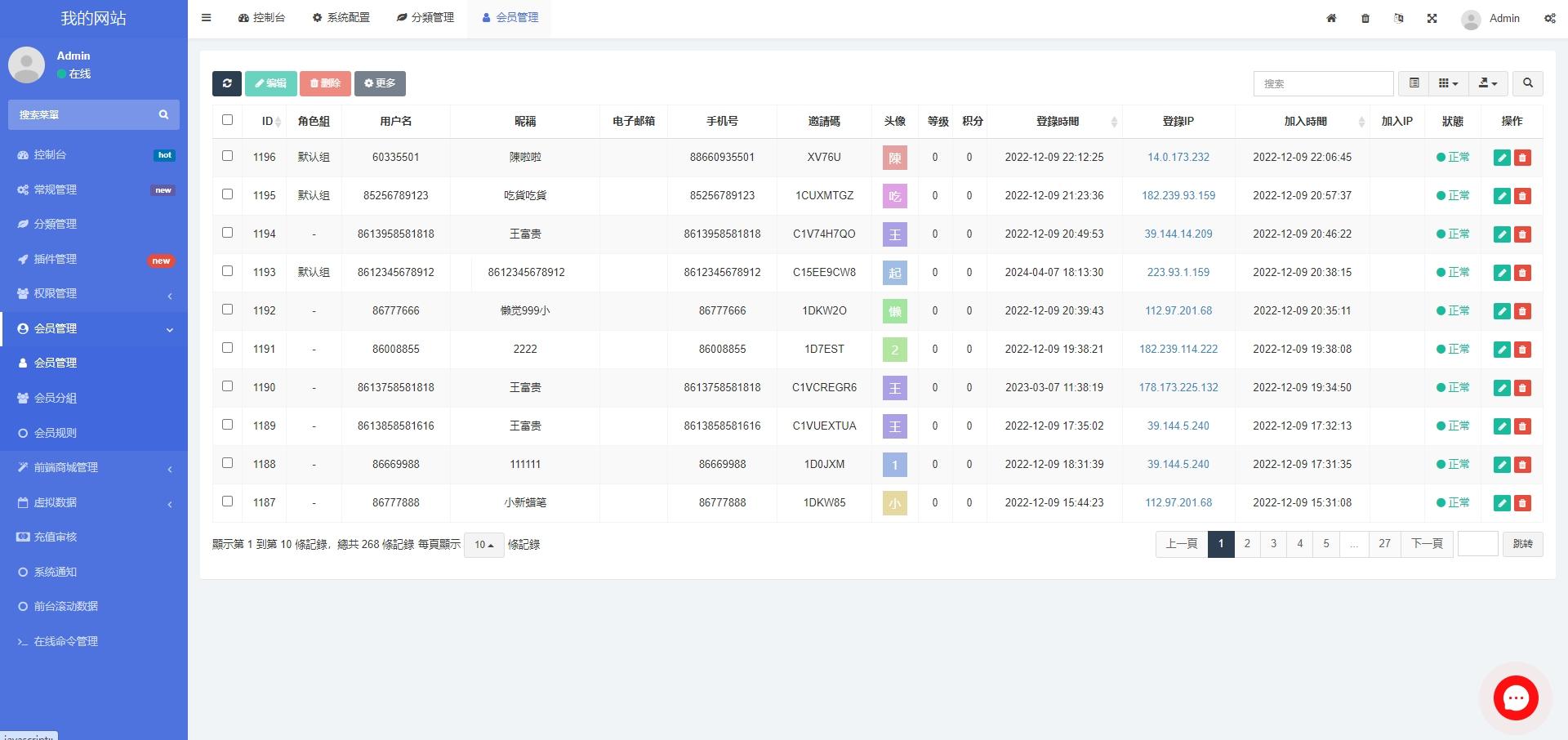
Task: Edit row 1195 with green pencil icon
Action: click(x=1502, y=196)
